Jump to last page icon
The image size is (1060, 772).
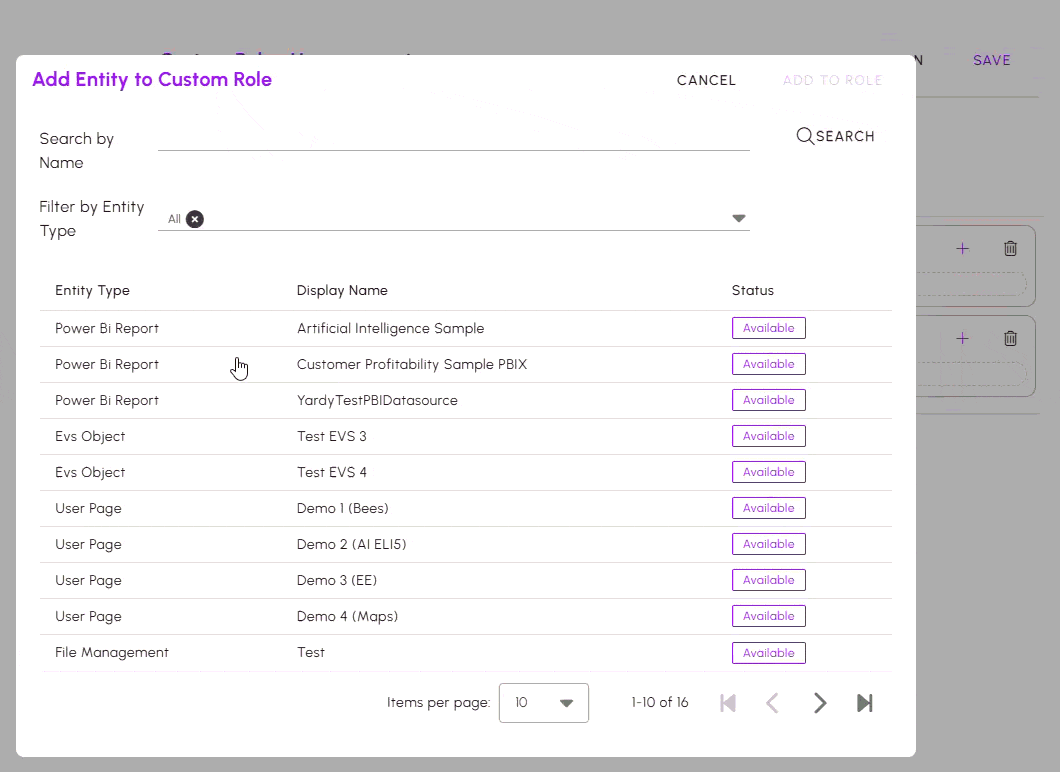tap(865, 703)
